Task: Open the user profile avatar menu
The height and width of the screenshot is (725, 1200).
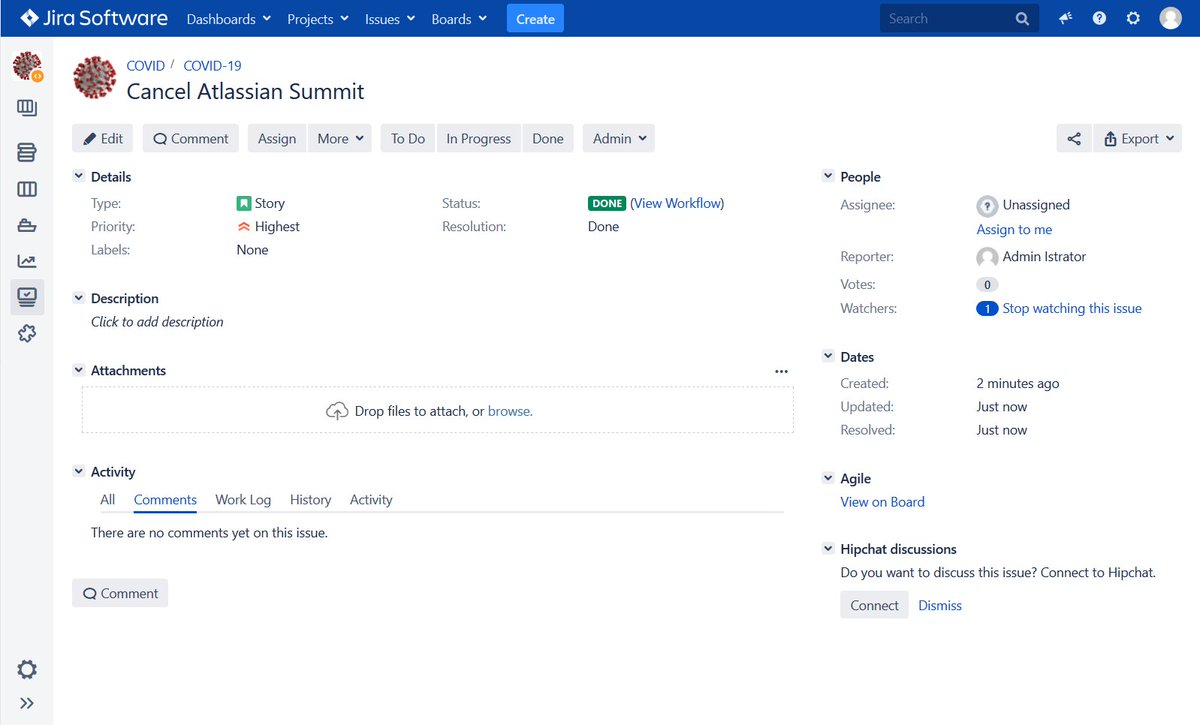Action: coord(1170,18)
